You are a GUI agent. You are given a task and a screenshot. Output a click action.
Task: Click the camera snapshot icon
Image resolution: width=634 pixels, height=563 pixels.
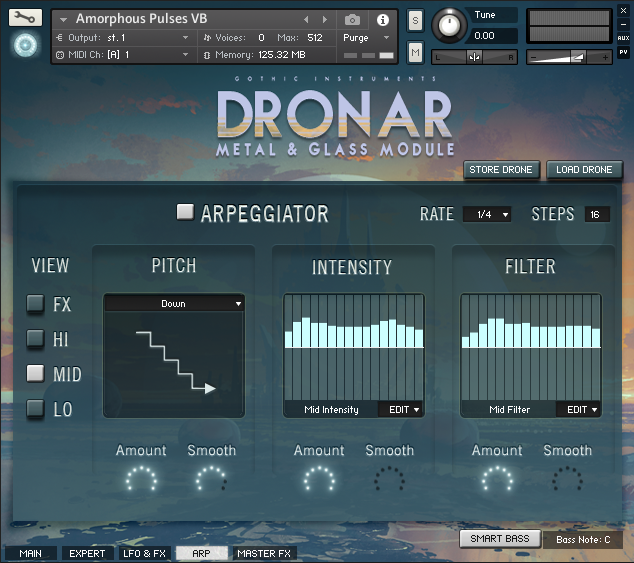[x=352, y=19]
